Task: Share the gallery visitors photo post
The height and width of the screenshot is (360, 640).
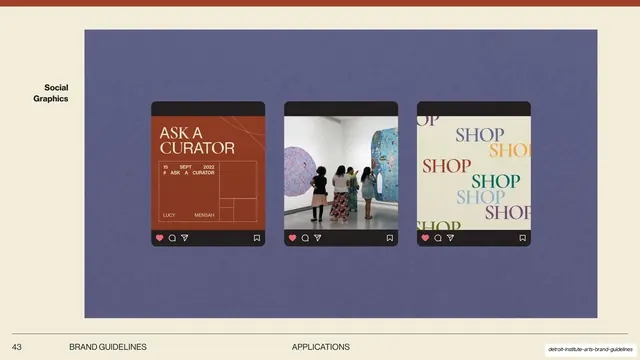Action: pos(318,238)
